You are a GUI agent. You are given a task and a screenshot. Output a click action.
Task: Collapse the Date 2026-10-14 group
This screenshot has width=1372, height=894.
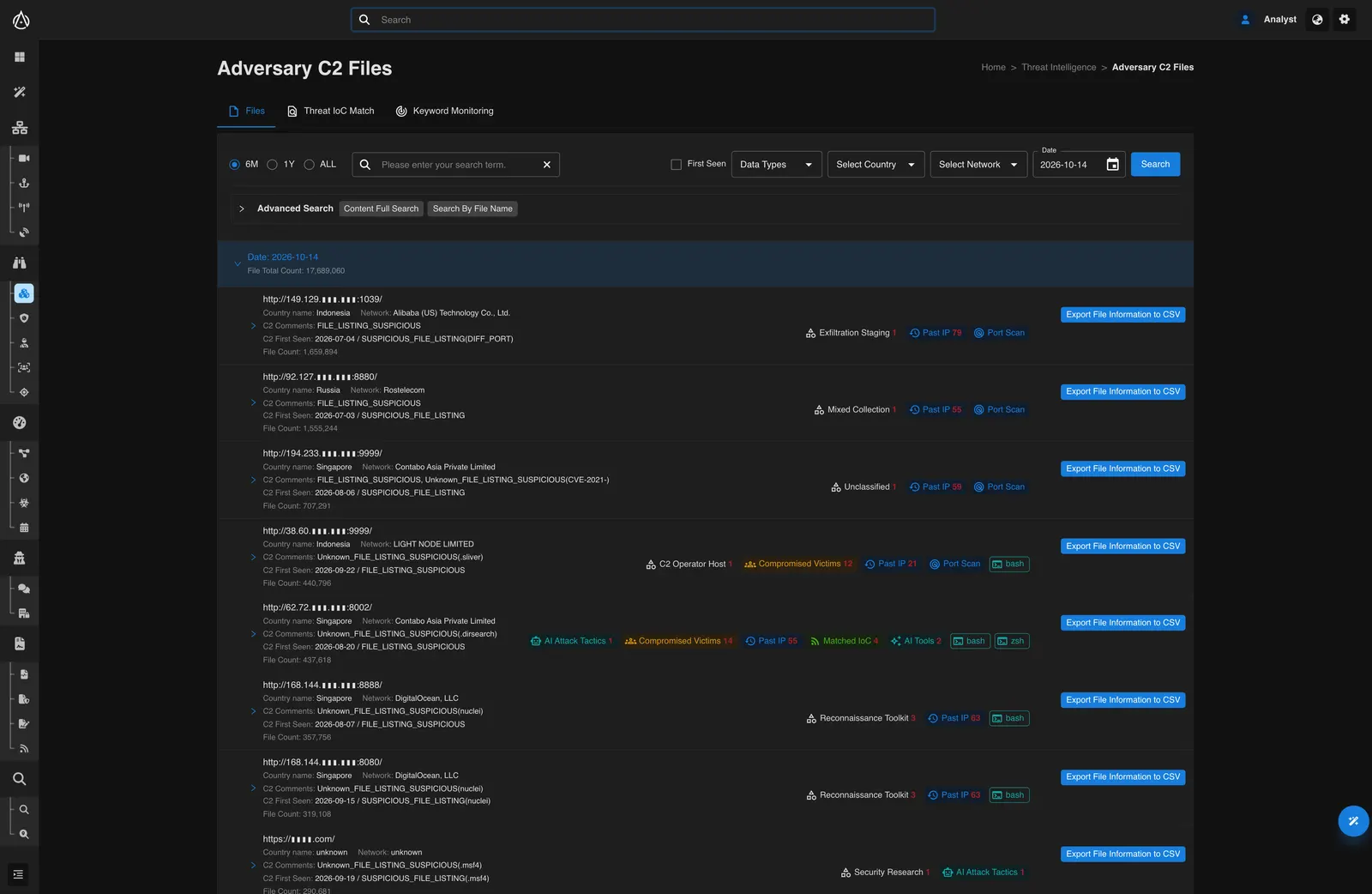click(x=238, y=263)
